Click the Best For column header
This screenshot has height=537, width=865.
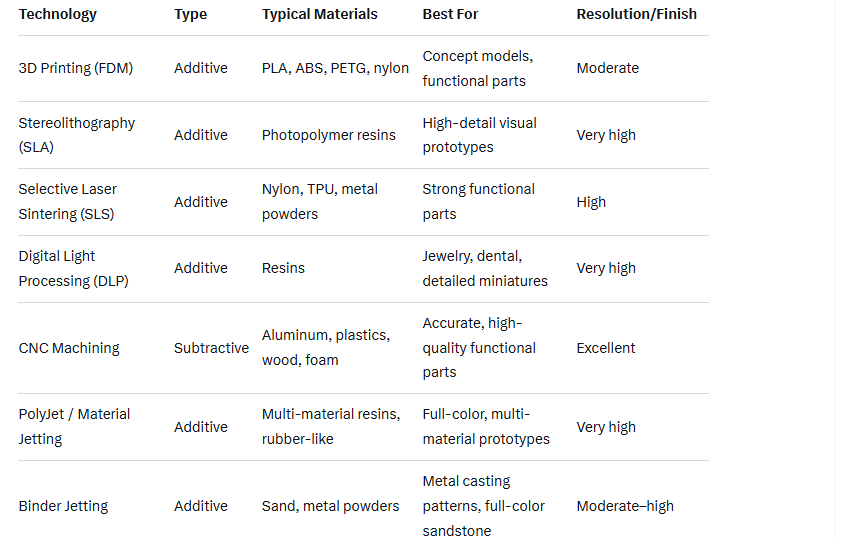pyautogui.click(x=450, y=14)
